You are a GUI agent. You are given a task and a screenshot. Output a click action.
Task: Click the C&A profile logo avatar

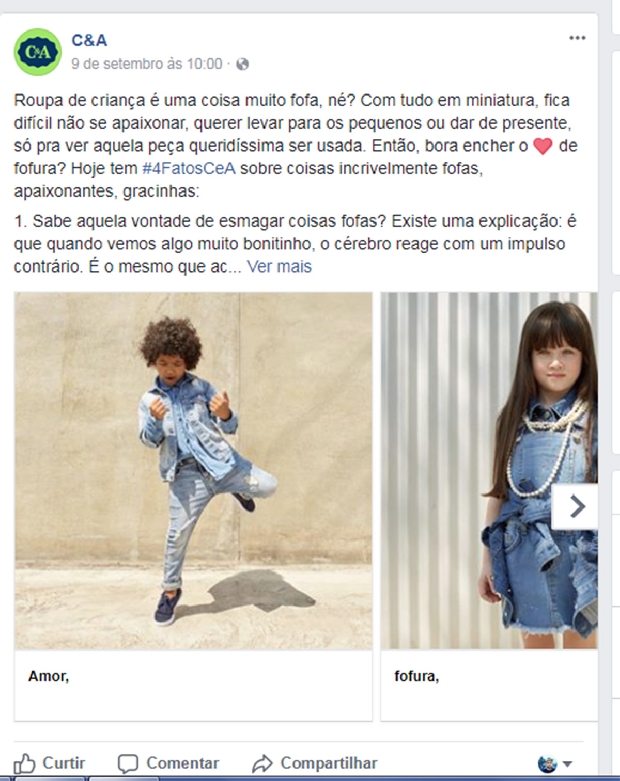pos(38,52)
